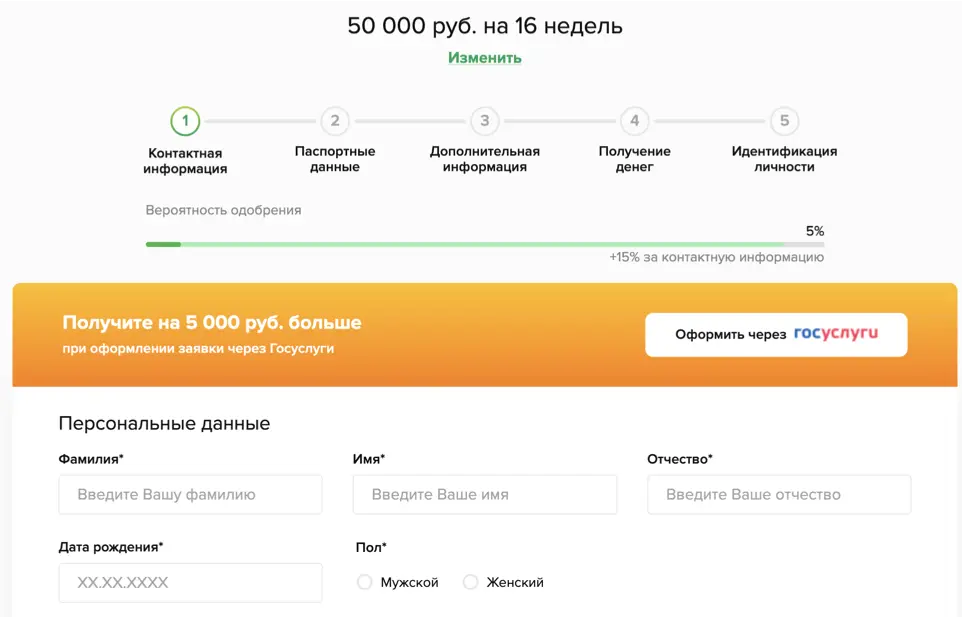Click the green checkmark-style active step indicator
Image resolution: width=963 pixels, height=617 pixels.
[x=184, y=119]
